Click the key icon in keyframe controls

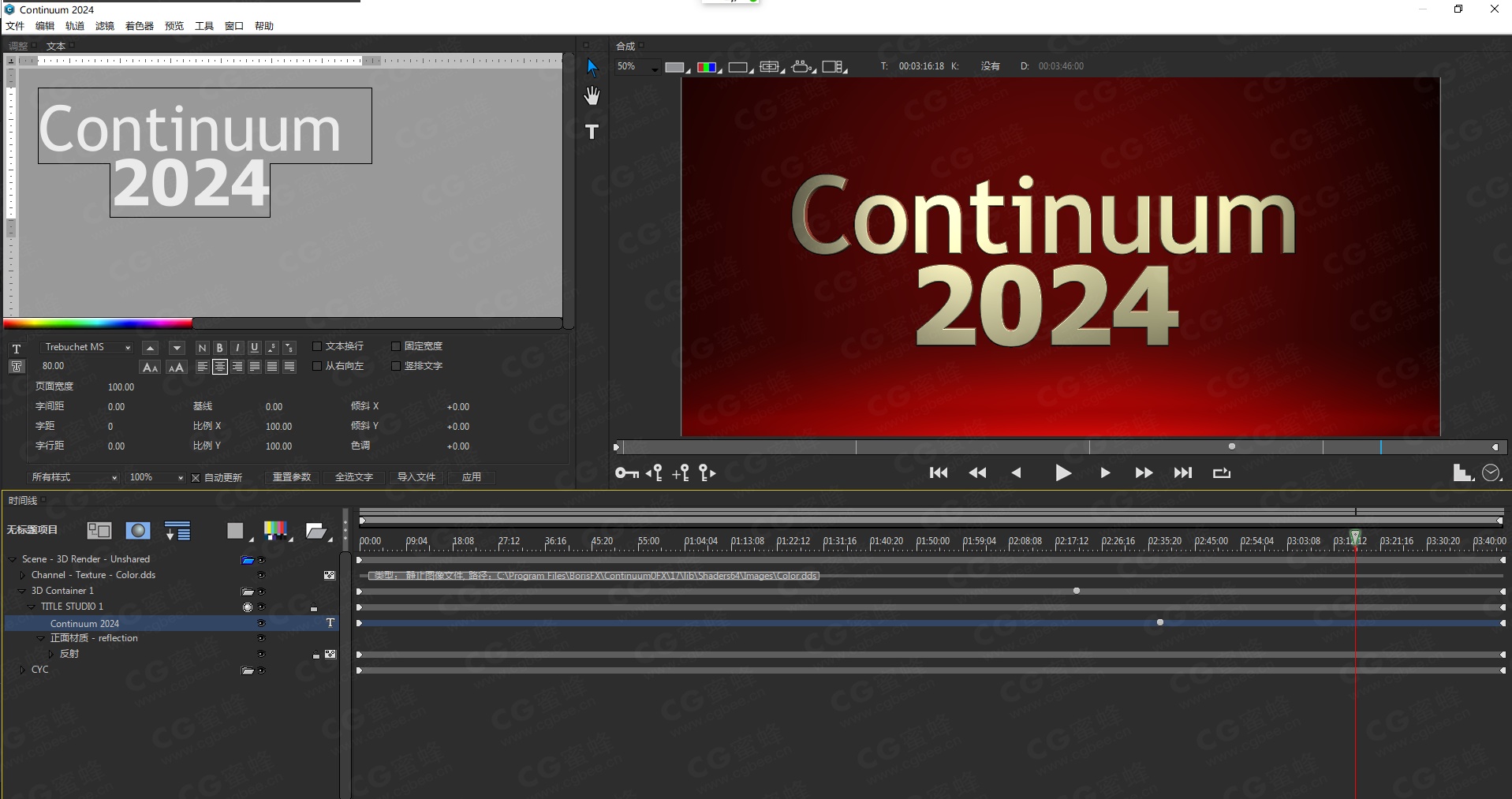pos(627,473)
